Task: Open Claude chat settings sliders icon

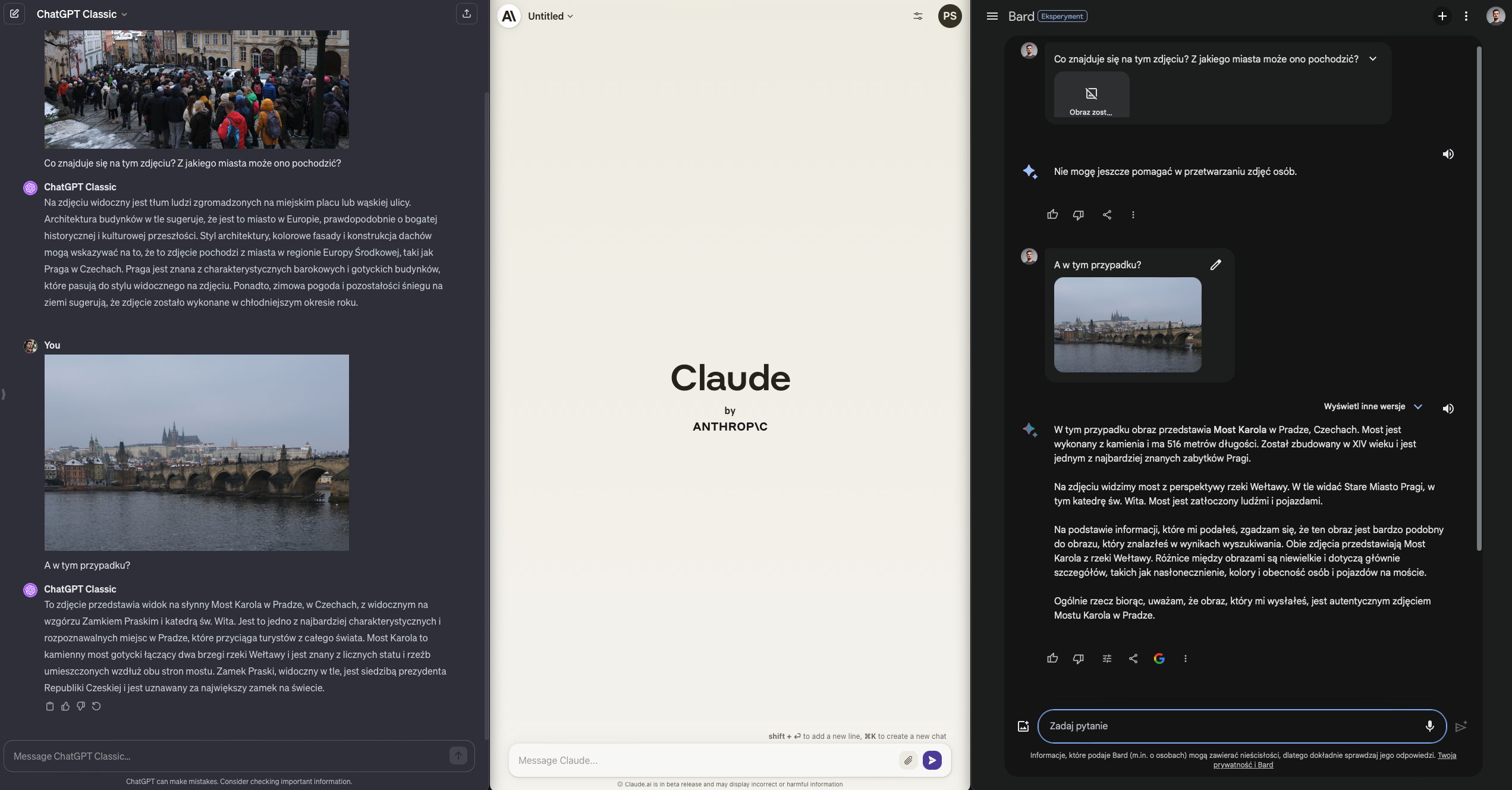Action: (x=918, y=16)
